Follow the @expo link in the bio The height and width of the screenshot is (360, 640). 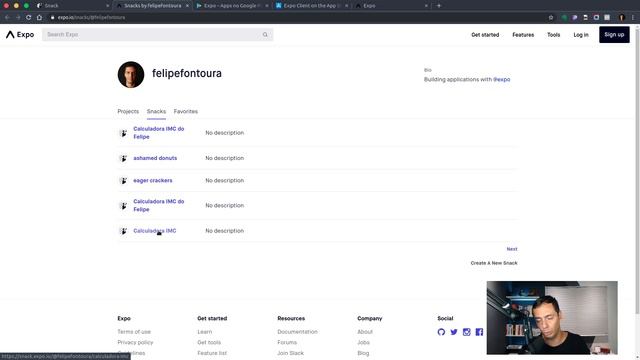click(502, 80)
